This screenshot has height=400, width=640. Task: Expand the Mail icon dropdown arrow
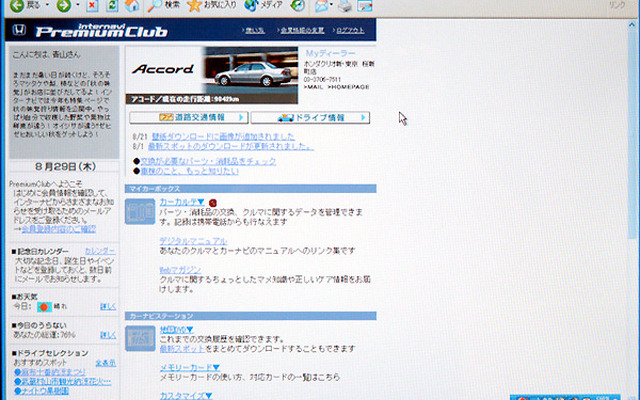331,5
